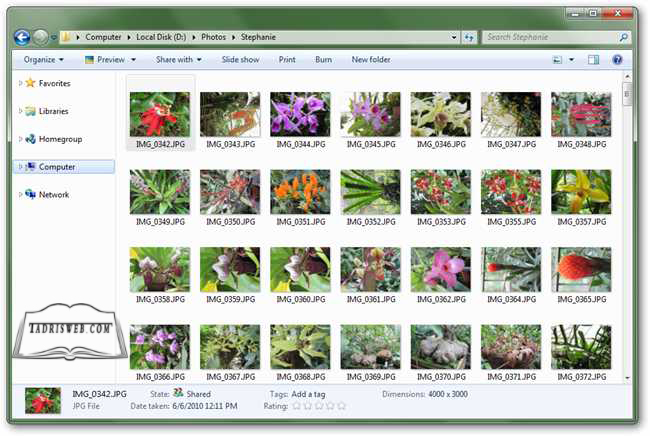This screenshot has height=436, width=650.
Task: Open the help question mark icon
Action: coord(617,60)
